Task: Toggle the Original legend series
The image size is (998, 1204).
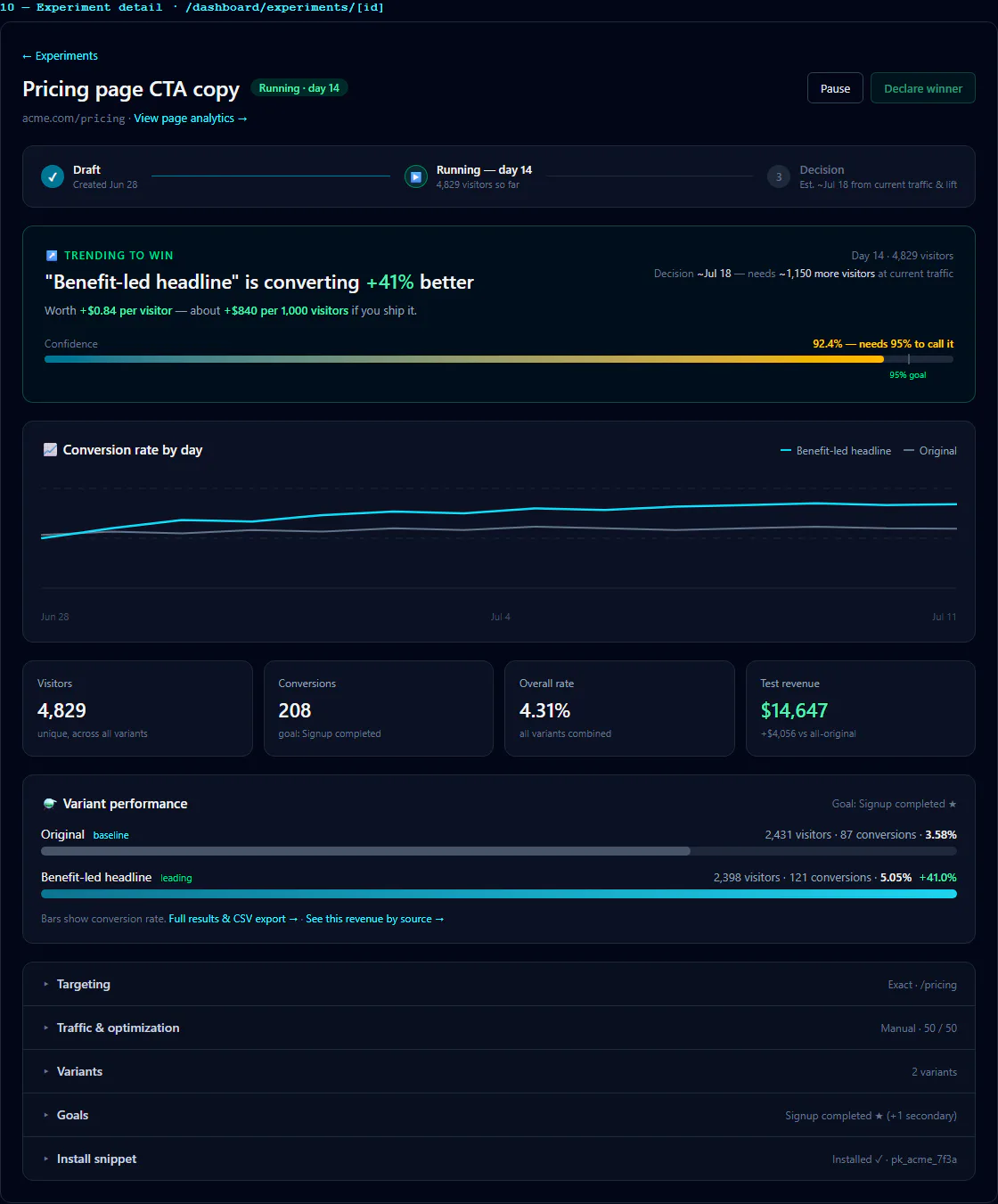Action: point(930,451)
